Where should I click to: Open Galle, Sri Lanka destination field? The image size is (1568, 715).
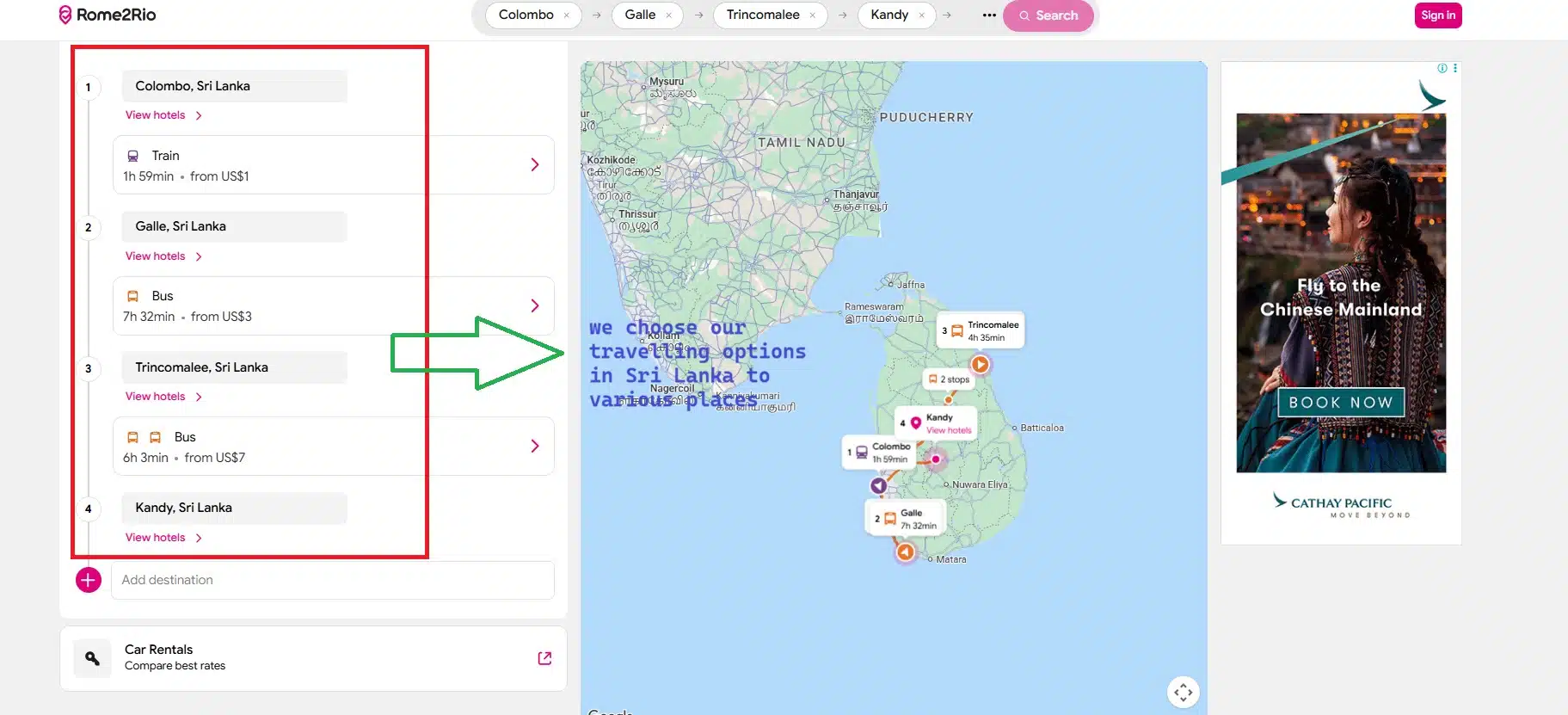[234, 226]
